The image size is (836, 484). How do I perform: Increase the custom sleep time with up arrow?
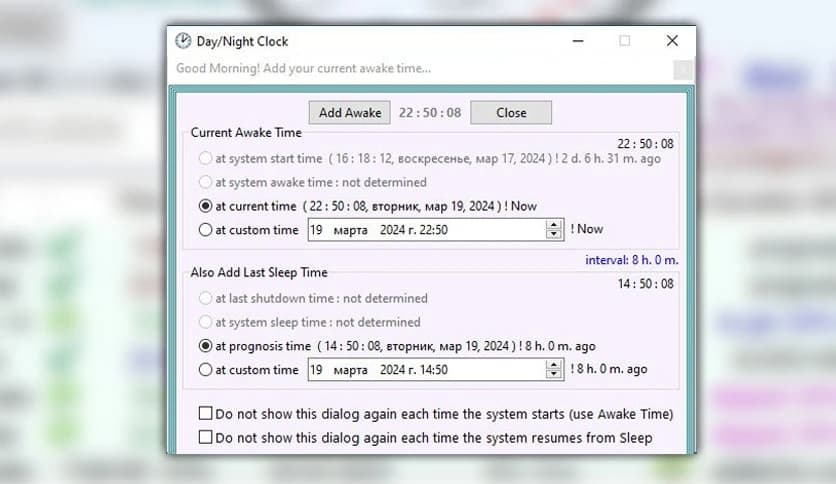tap(554, 365)
